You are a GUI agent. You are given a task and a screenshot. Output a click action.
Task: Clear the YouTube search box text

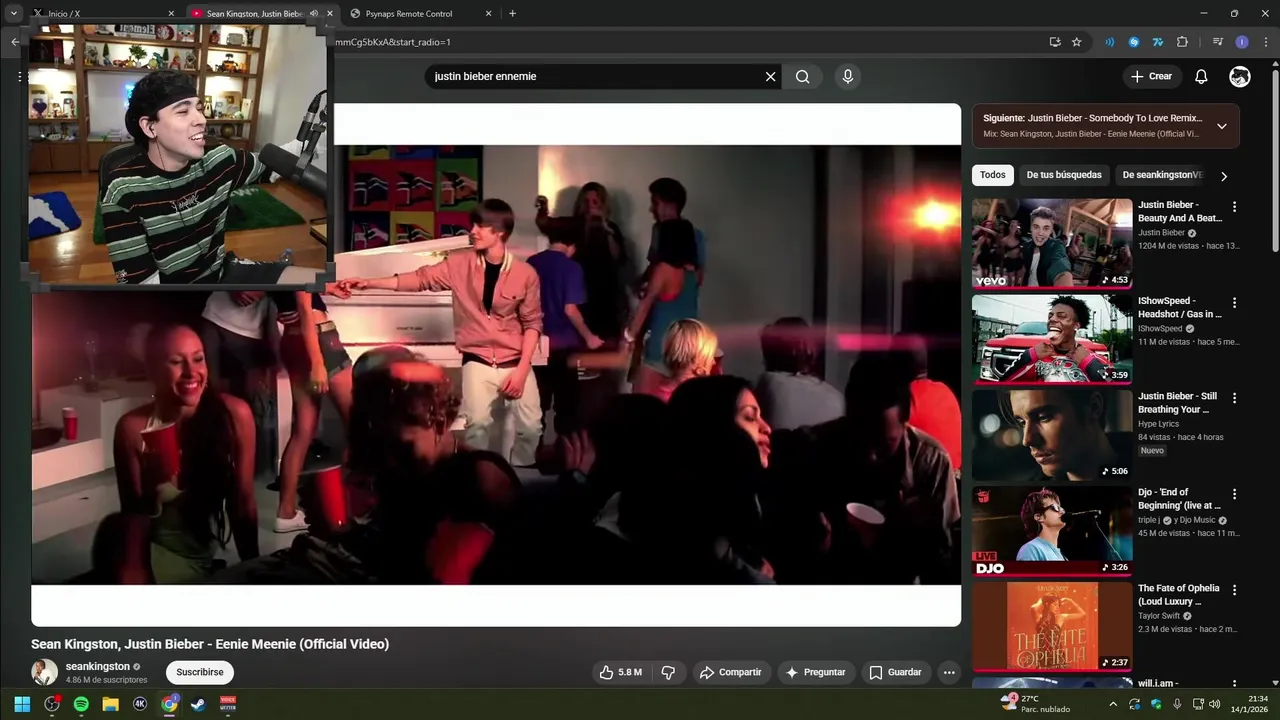[x=770, y=76]
